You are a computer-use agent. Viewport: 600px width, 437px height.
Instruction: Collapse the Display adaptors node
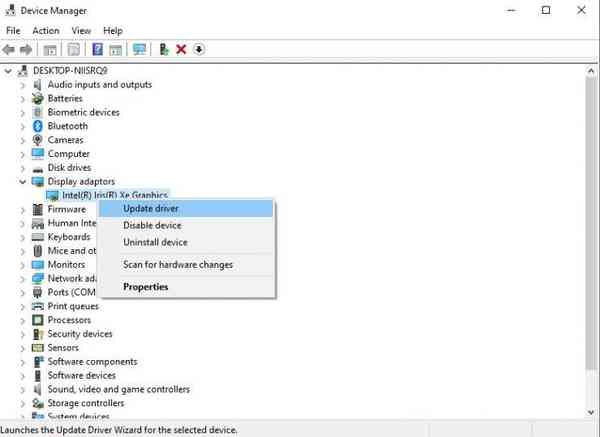click(23, 182)
